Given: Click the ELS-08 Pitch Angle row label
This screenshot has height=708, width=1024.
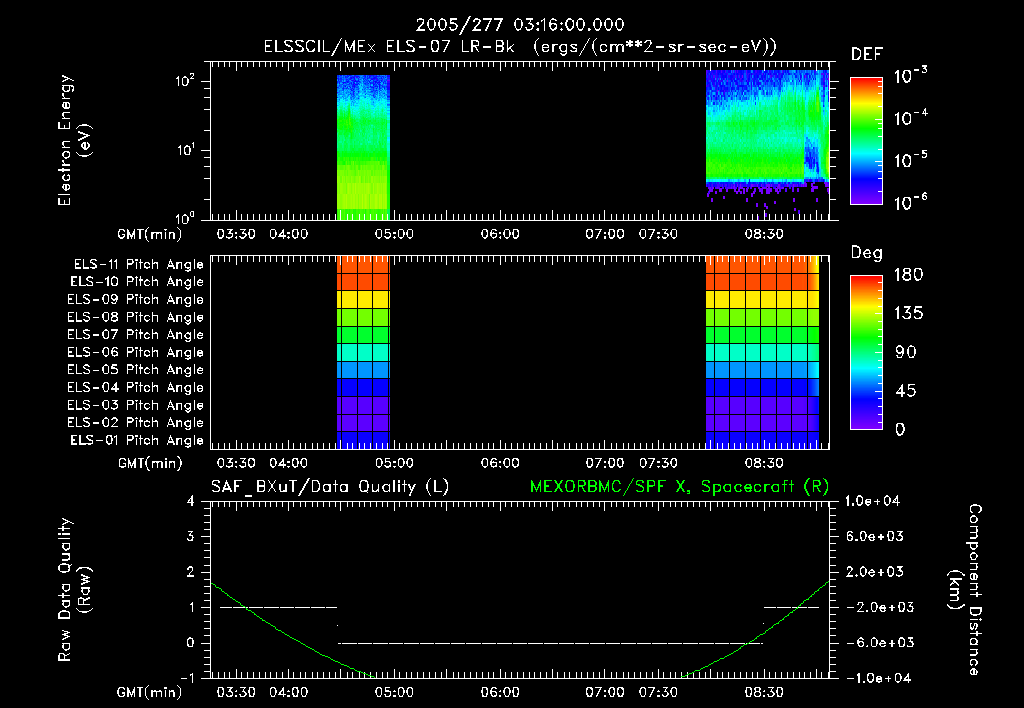Looking at the screenshot, I should tap(136, 317).
